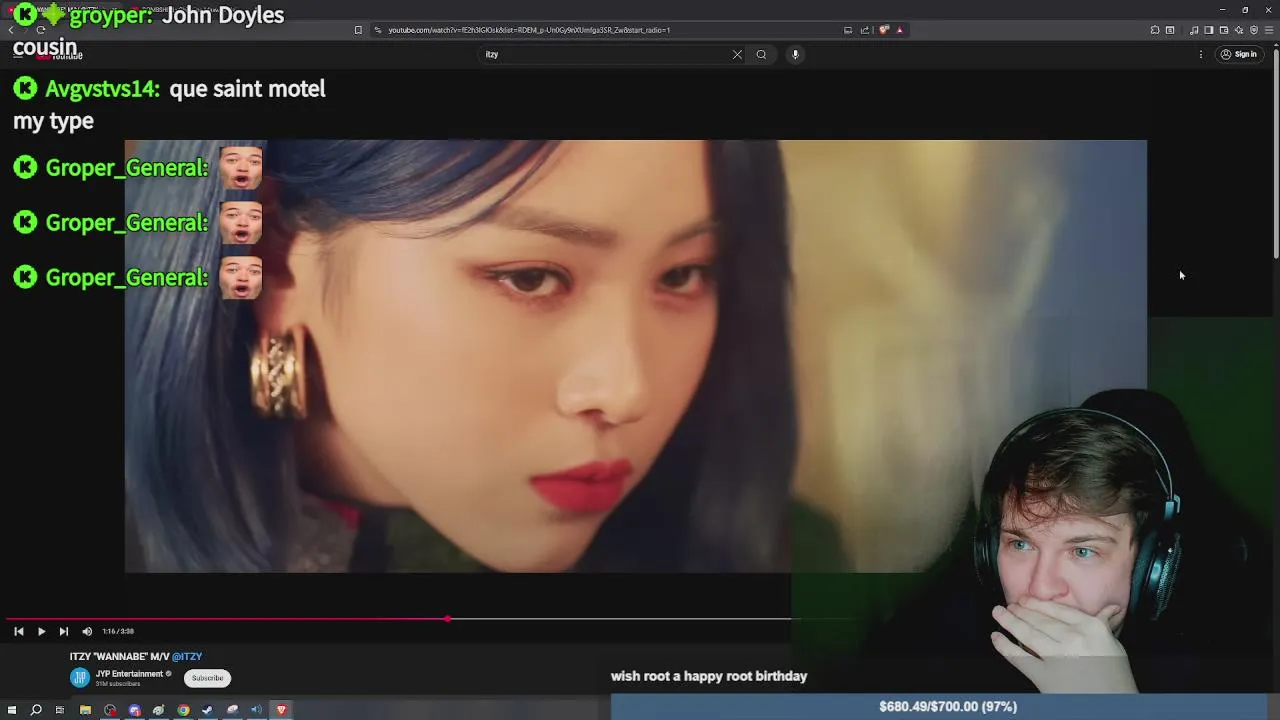Open File Explorer from the taskbar
The image size is (1280, 720).
pyautogui.click(x=85, y=710)
